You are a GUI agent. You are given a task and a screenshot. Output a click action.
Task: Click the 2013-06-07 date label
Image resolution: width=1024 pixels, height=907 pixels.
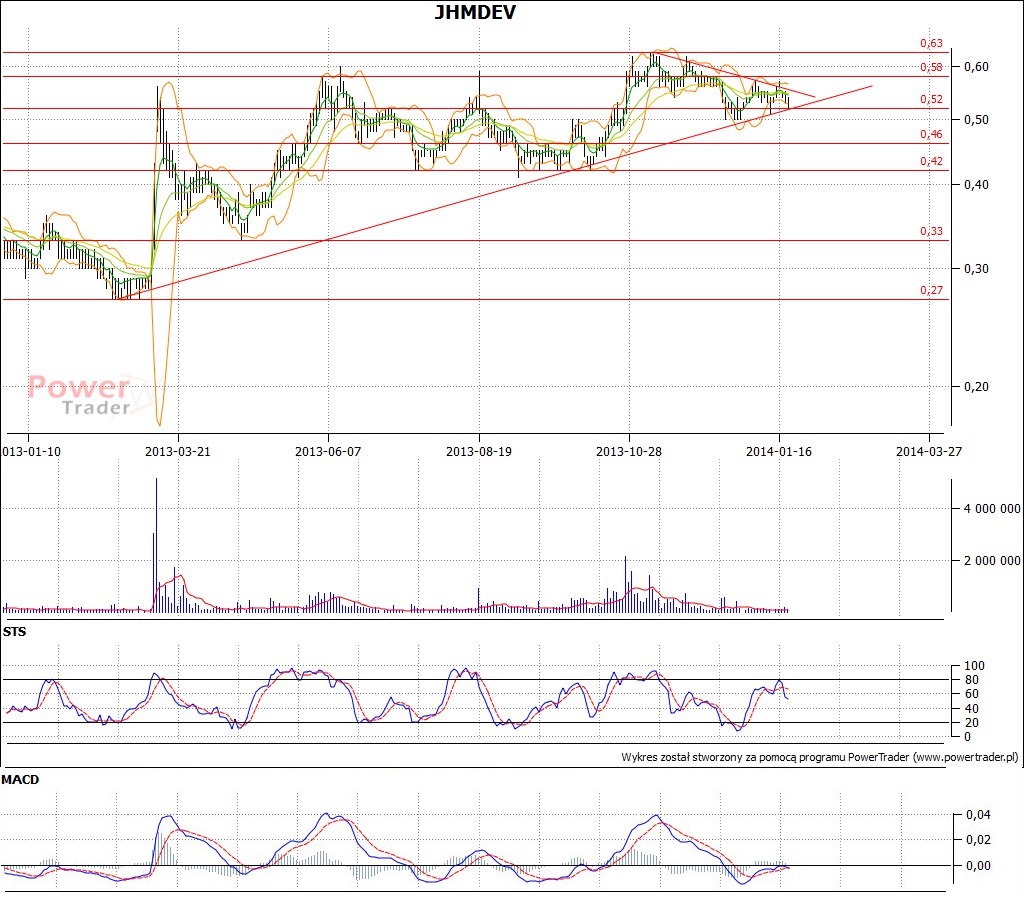[328, 451]
